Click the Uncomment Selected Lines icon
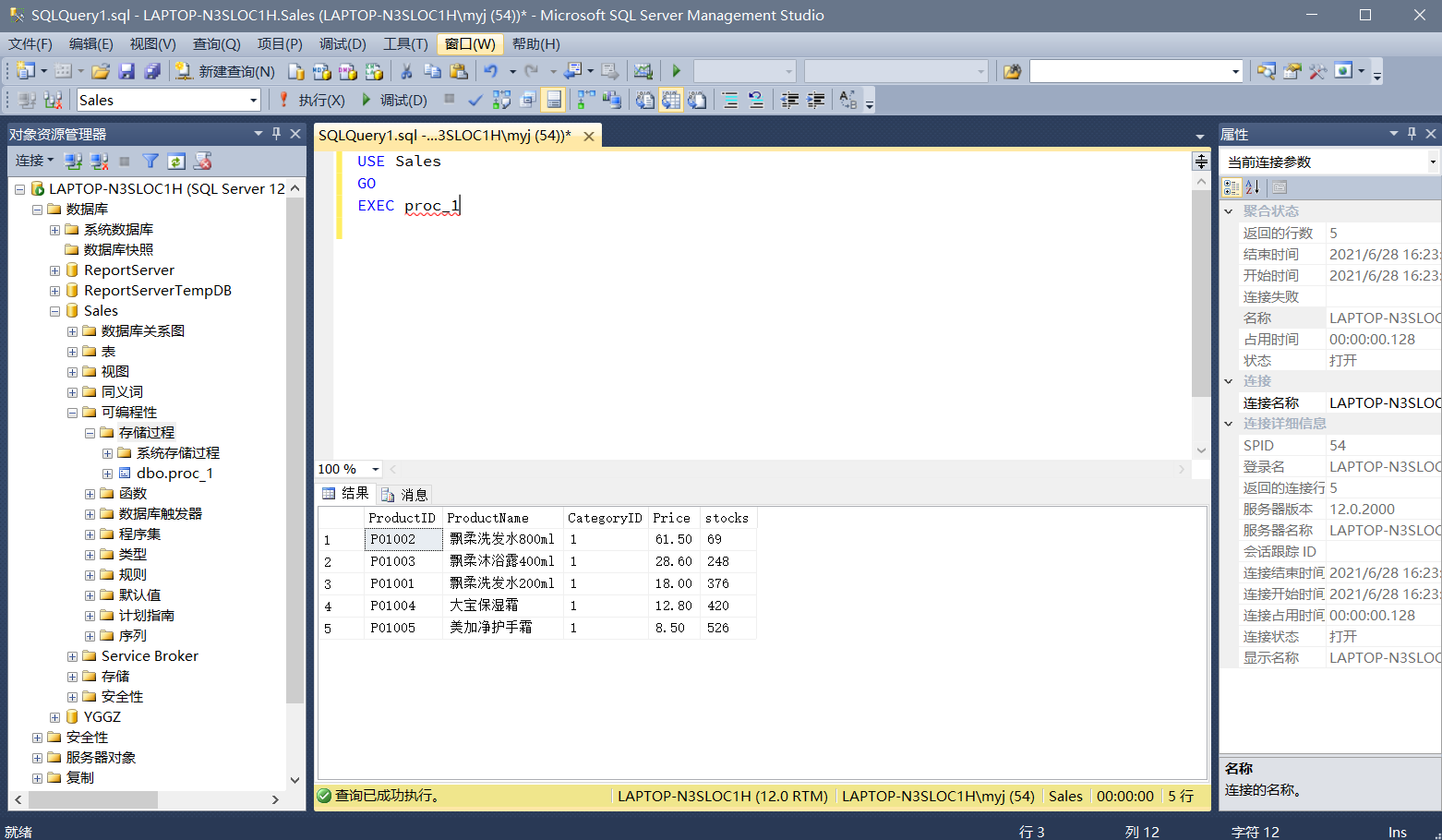Screen dimensions: 1442x840 tap(756, 100)
